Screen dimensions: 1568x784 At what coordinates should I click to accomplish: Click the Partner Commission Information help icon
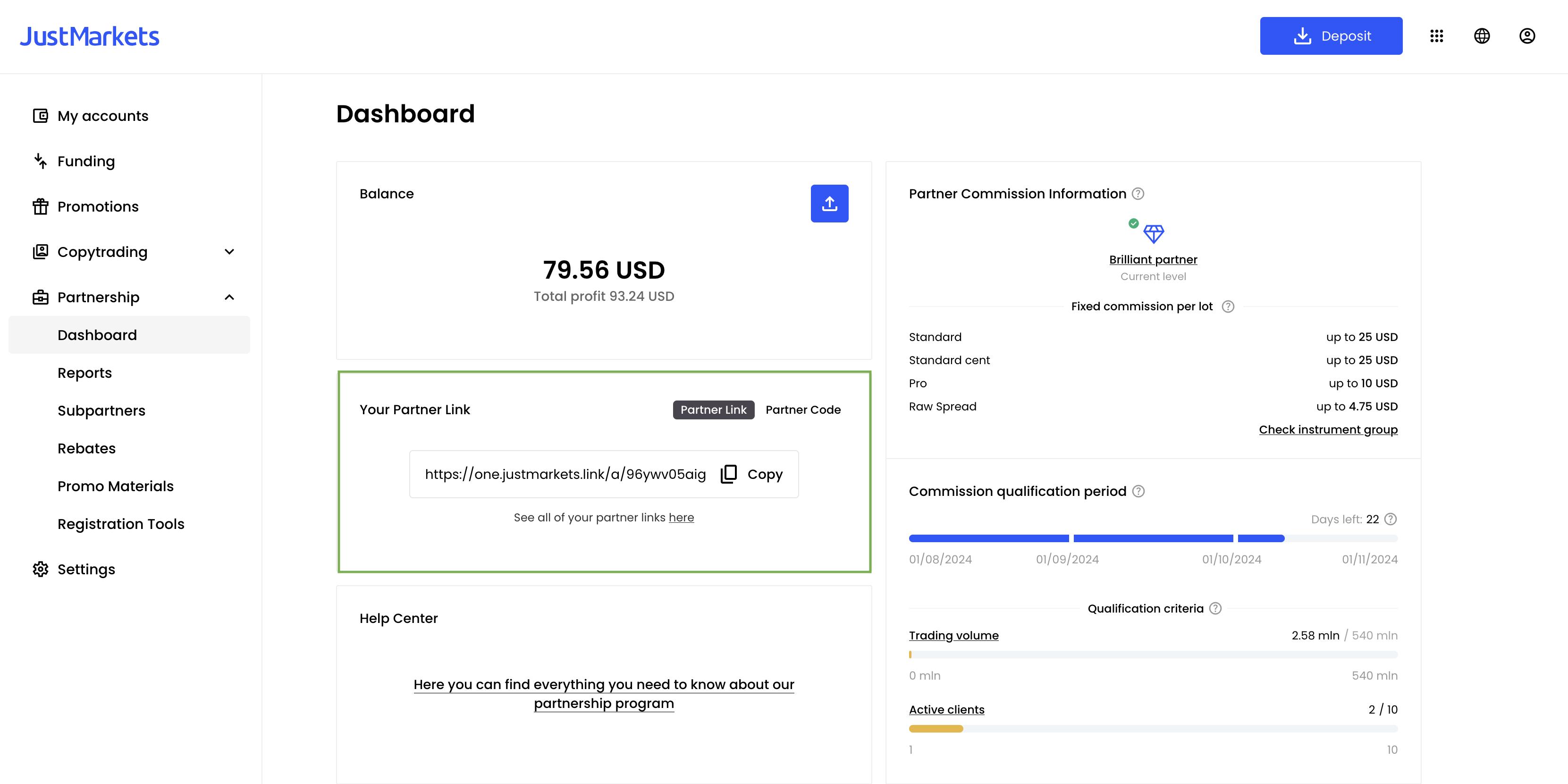pyautogui.click(x=1138, y=194)
